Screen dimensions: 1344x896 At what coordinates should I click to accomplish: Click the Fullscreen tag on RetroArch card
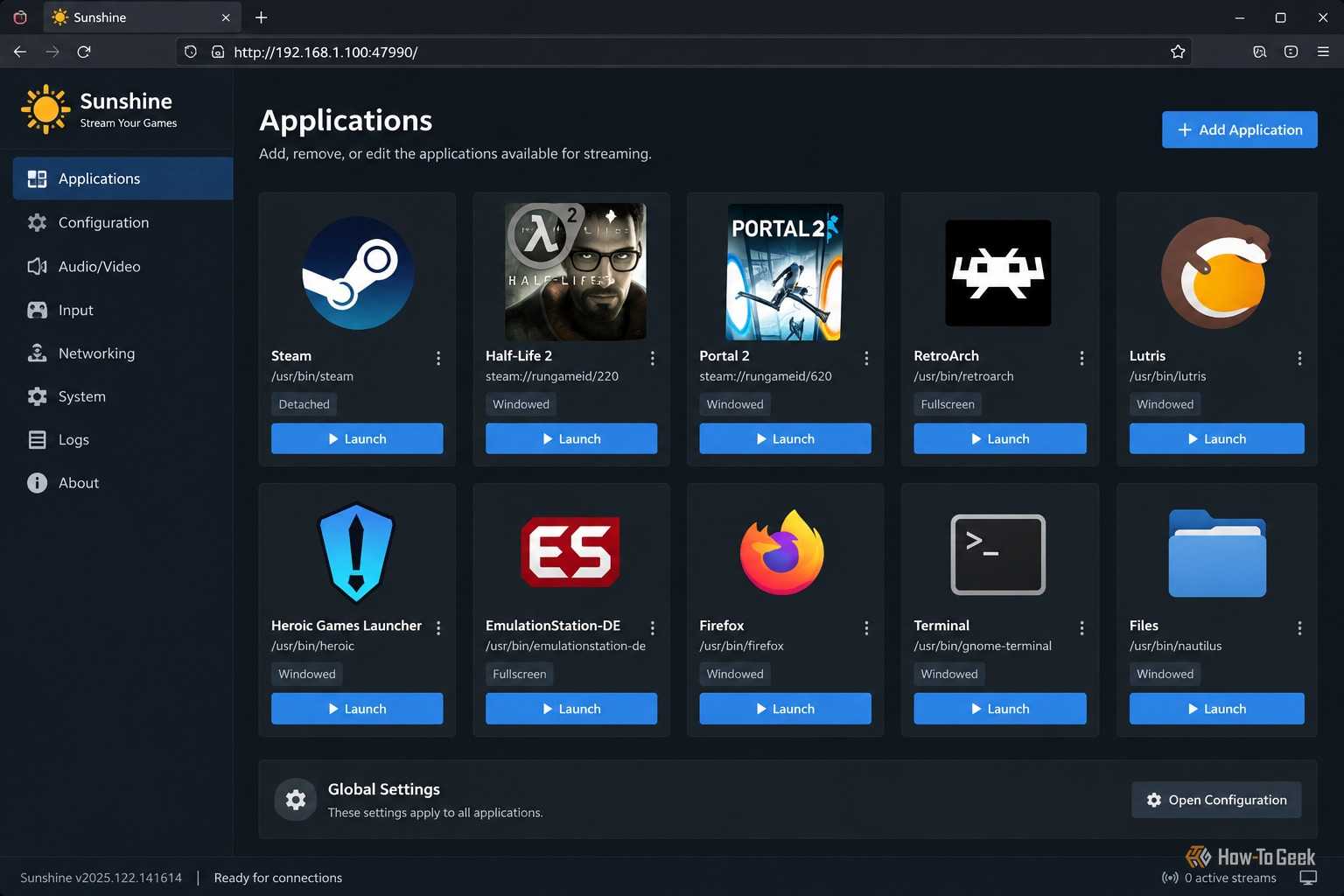click(948, 404)
